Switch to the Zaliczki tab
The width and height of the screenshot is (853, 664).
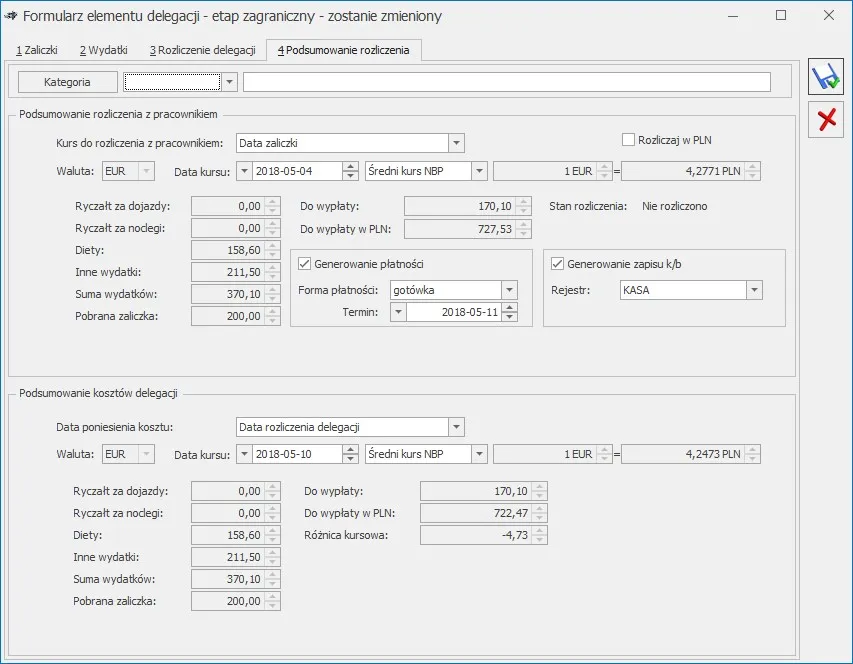click(37, 49)
